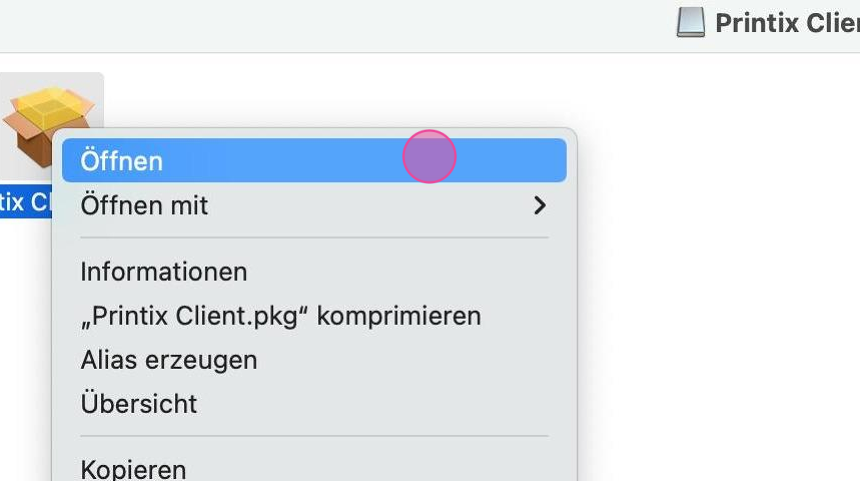The width and height of the screenshot is (860, 481).
Task: Select Alias erzeugen in the menu
Action: tap(169, 360)
